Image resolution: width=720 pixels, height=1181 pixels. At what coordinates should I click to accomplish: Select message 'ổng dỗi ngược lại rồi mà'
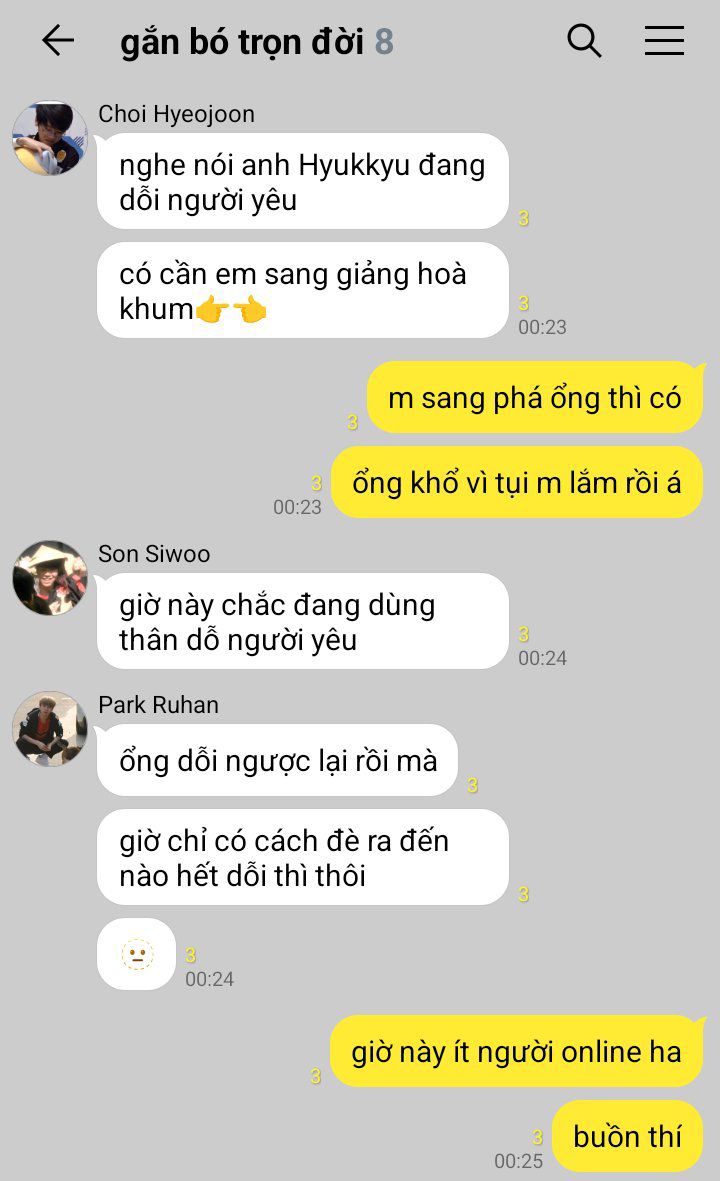(x=278, y=761)
